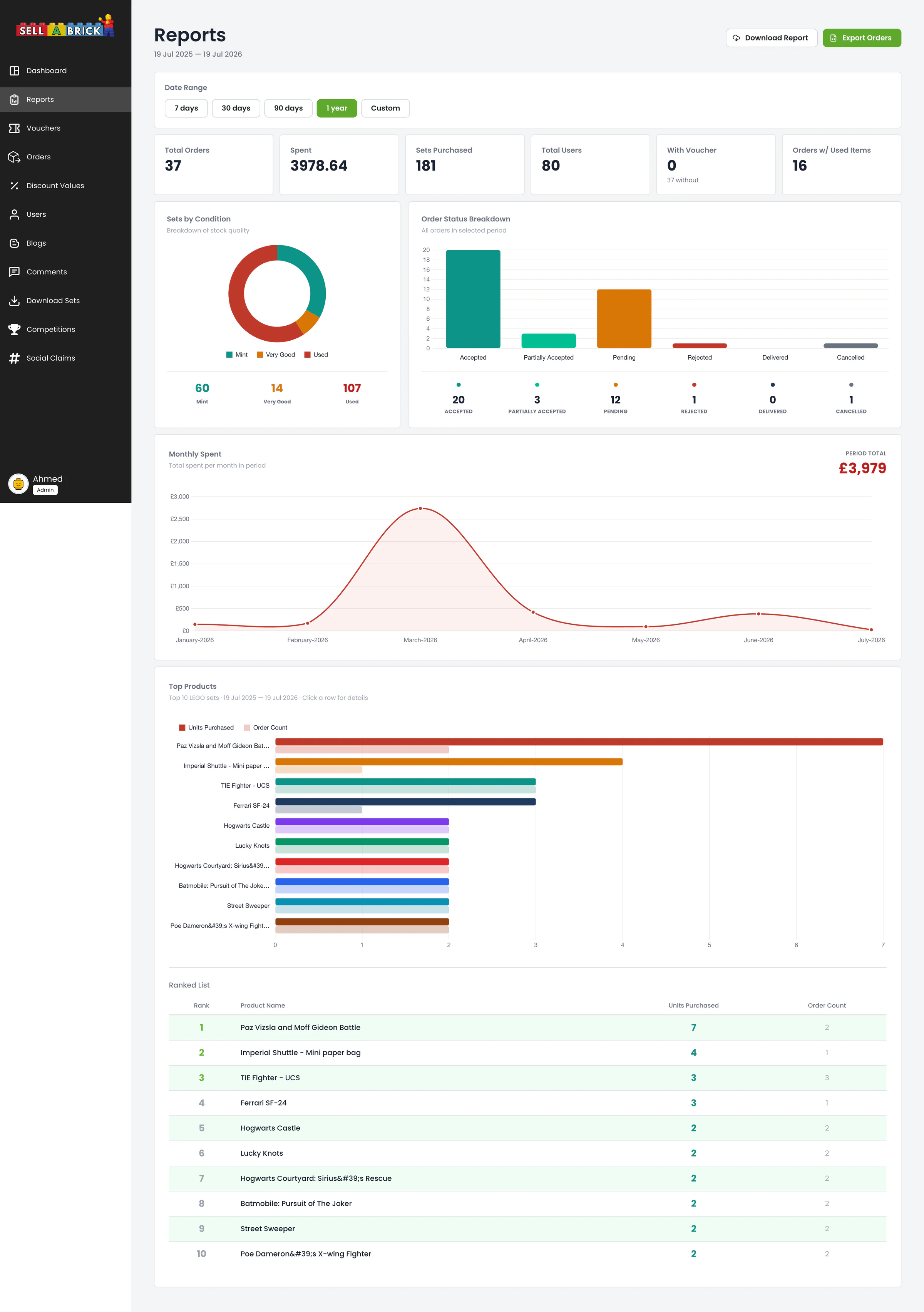Image resolution: width=924 pixels, height=1312 pixels.
Task: Open the Competitions page
Action: pyautogui.click(x=66, y=329)
